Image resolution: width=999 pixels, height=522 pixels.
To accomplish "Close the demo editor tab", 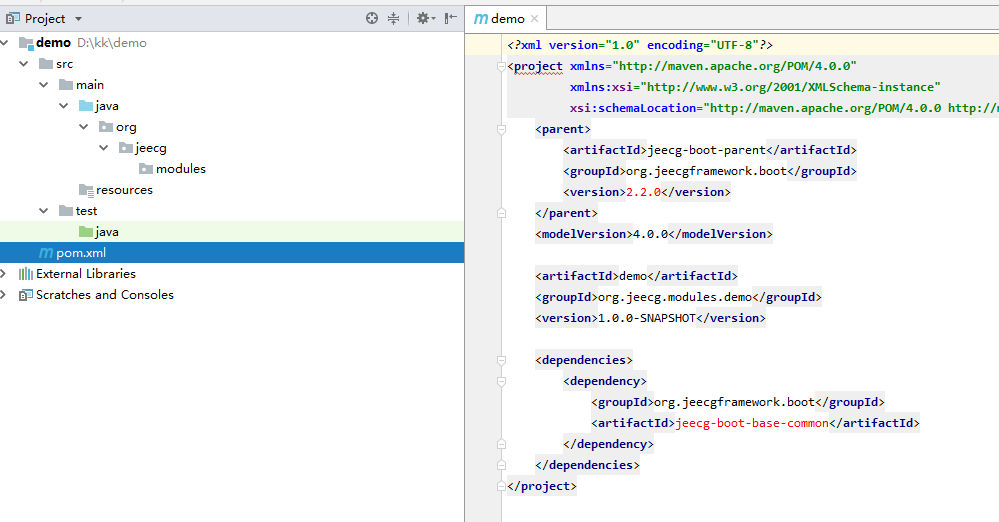I will coord(535,18).
